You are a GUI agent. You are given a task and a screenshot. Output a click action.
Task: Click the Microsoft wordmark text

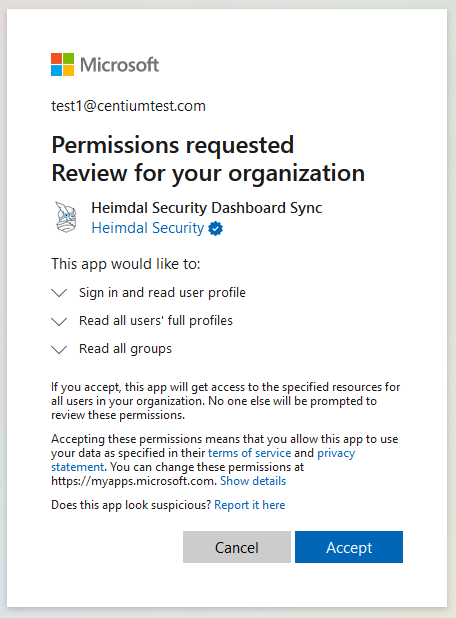click(x=119, y=65)
